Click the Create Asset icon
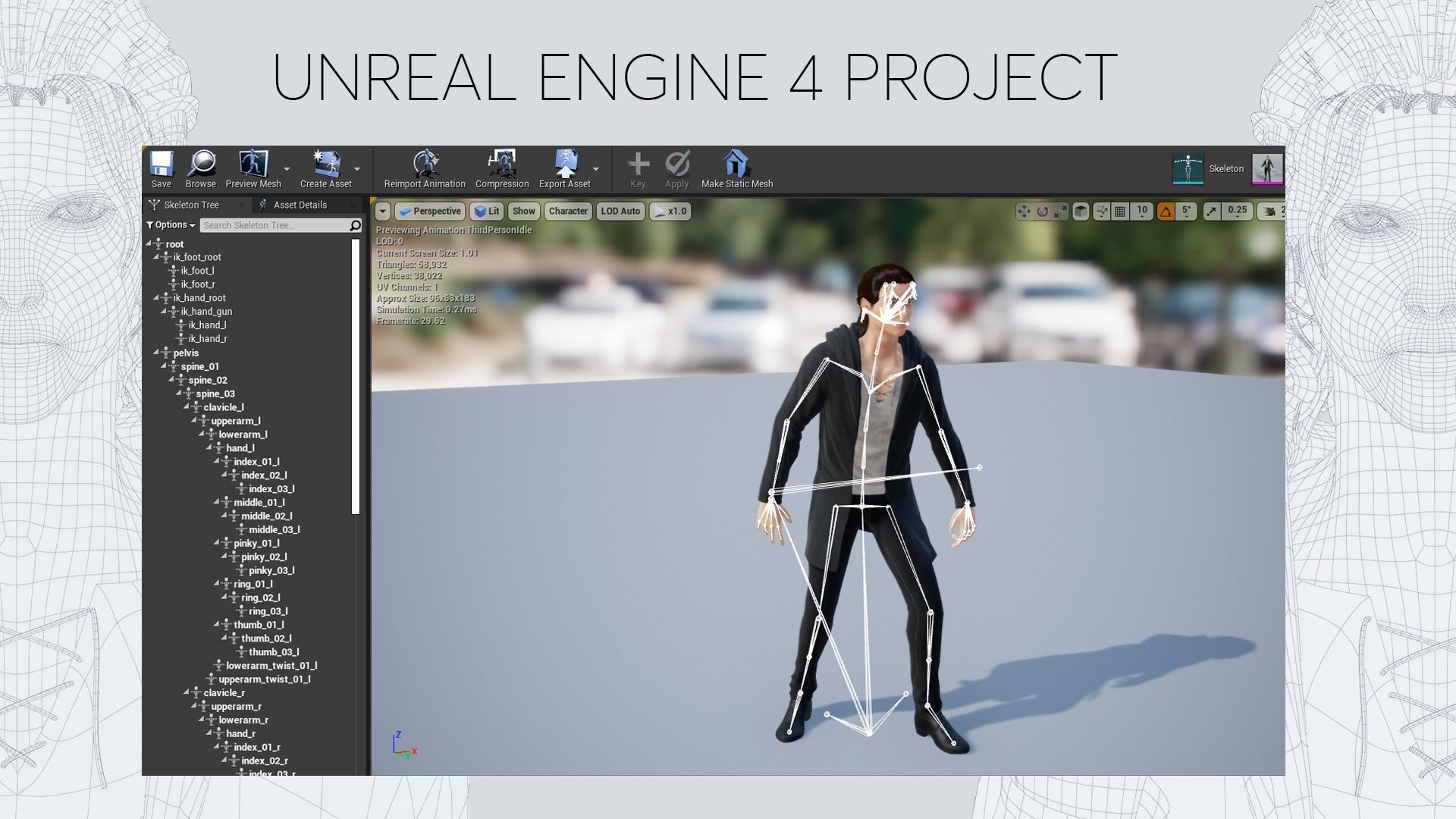 pyautogui.click(x=326, y=164)
